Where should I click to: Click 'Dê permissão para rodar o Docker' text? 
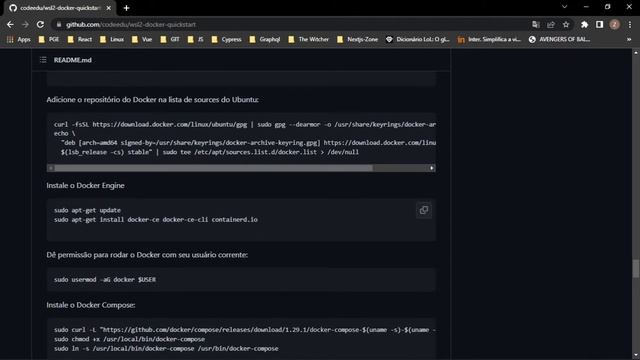(147, 255)
